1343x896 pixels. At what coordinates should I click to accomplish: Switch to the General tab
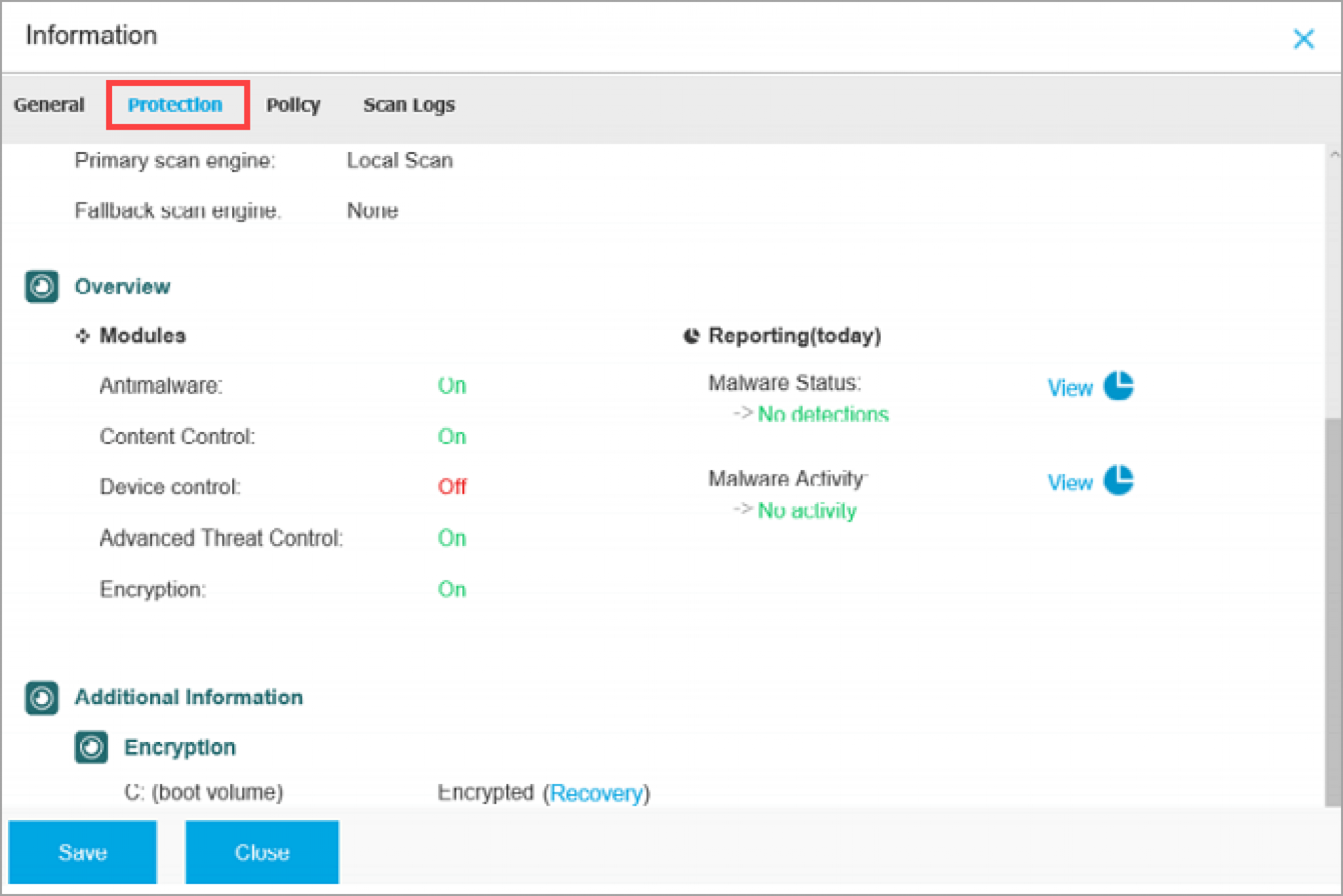coord(49,105)
